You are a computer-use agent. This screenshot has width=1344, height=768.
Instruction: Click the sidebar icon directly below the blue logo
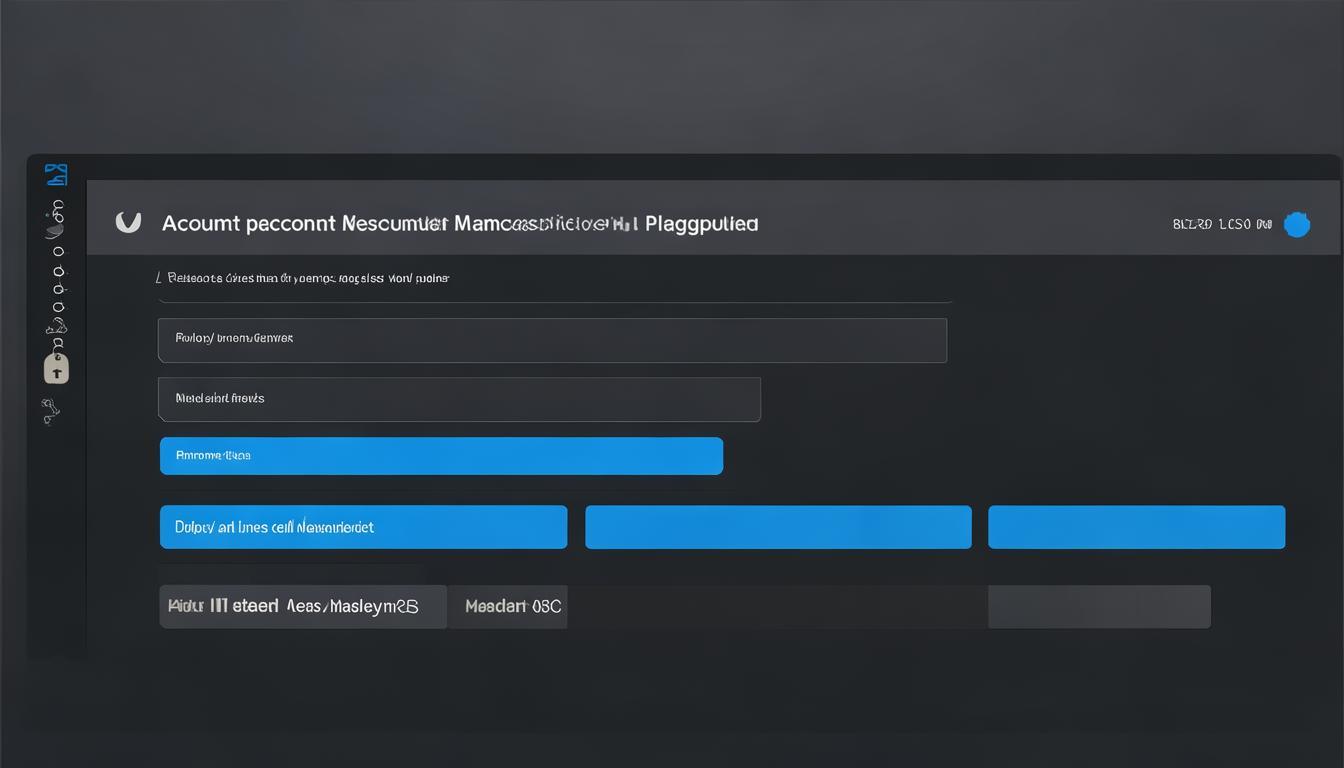[x=58, y=208]
